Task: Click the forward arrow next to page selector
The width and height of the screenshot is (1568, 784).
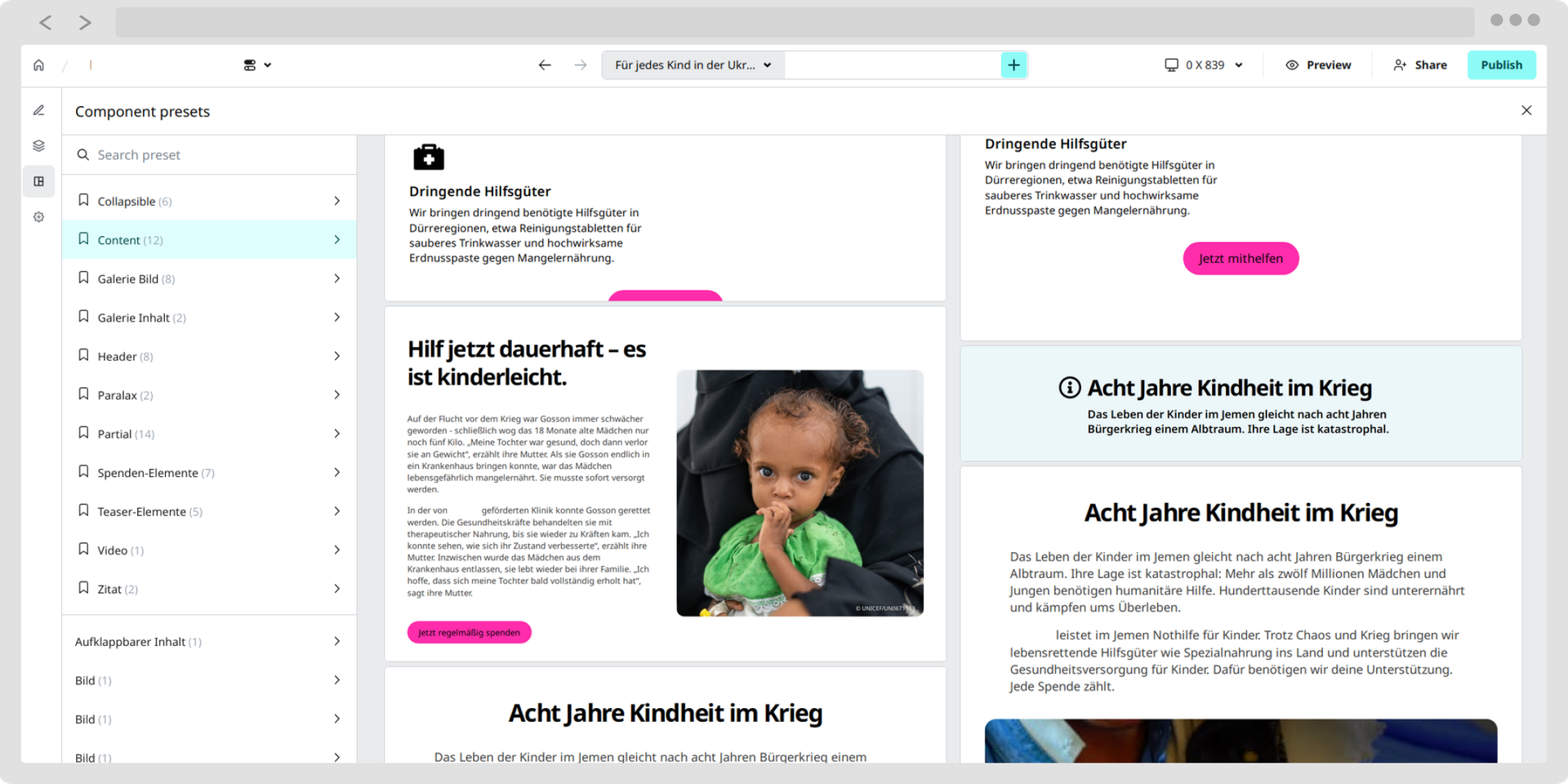Action: [581, 65]
